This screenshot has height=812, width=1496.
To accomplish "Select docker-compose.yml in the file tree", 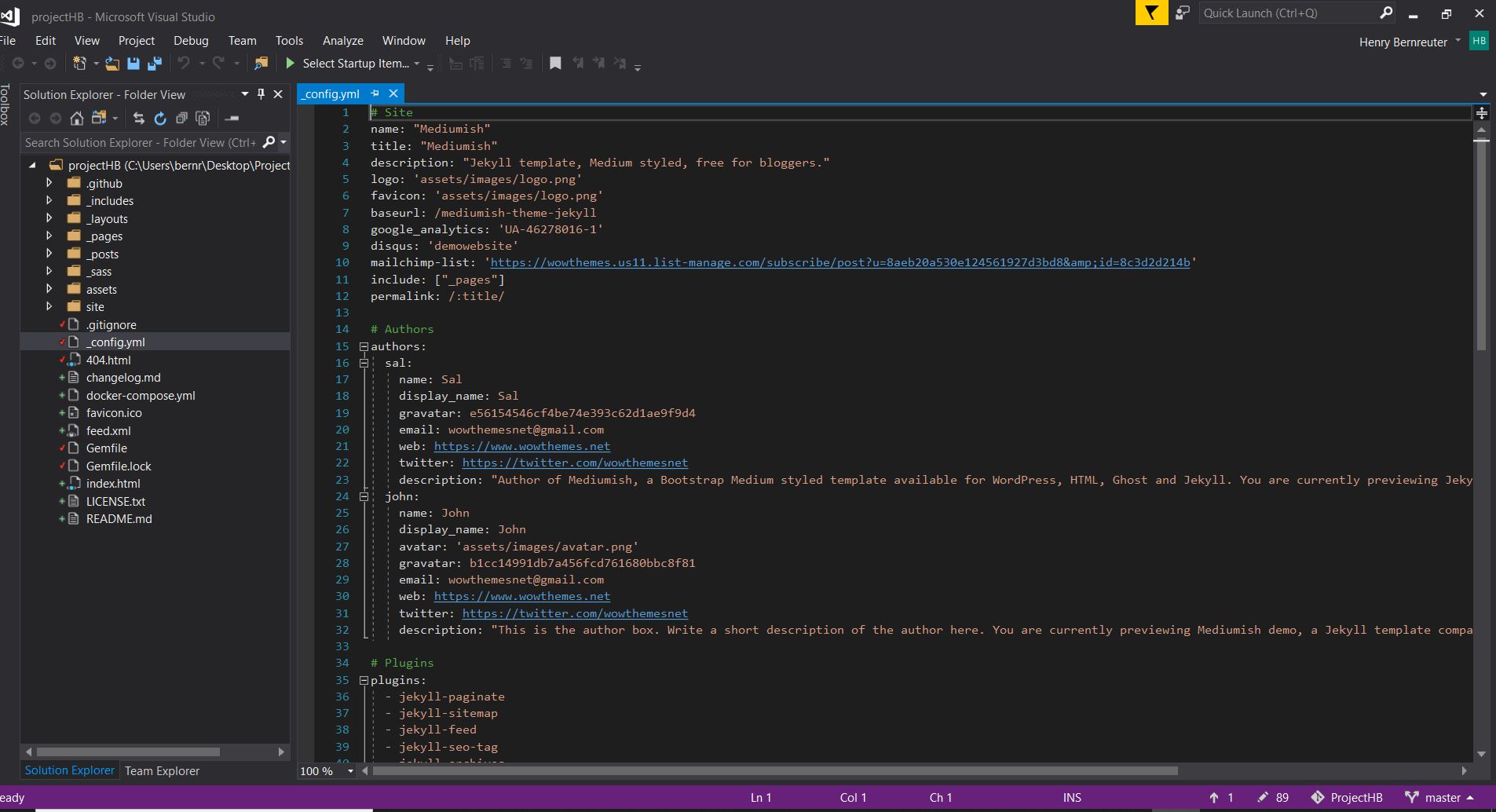I will 141,395.
